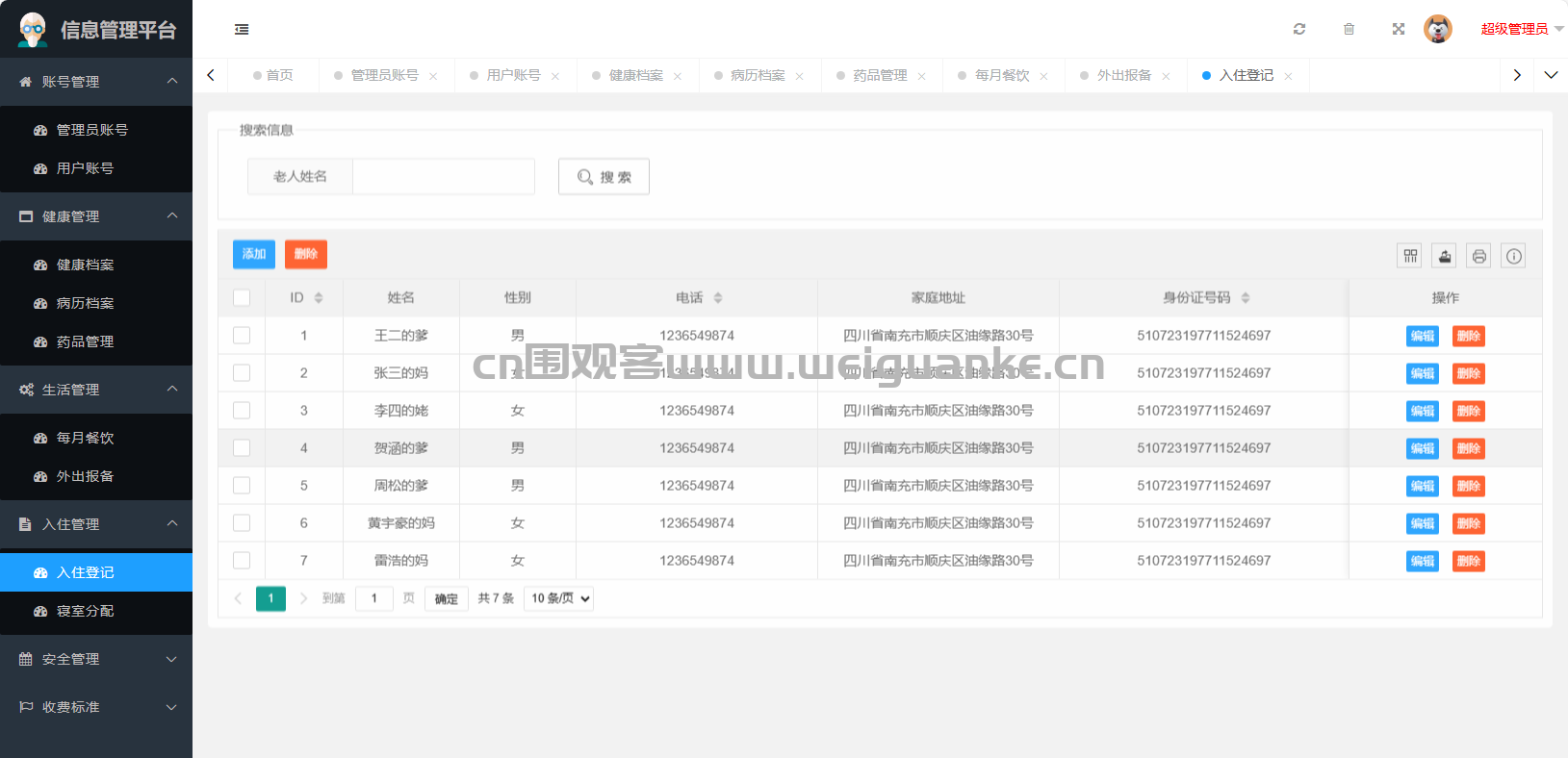This screenshot has height=758, width=1568.
Task: Check the row for 李四的姥
Action: 242,411
